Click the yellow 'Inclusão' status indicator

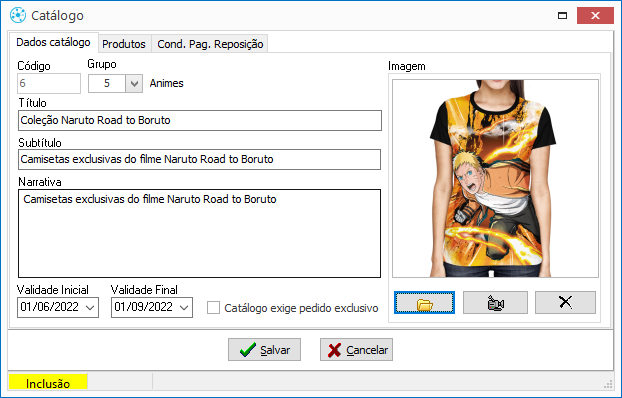point(48,382)
